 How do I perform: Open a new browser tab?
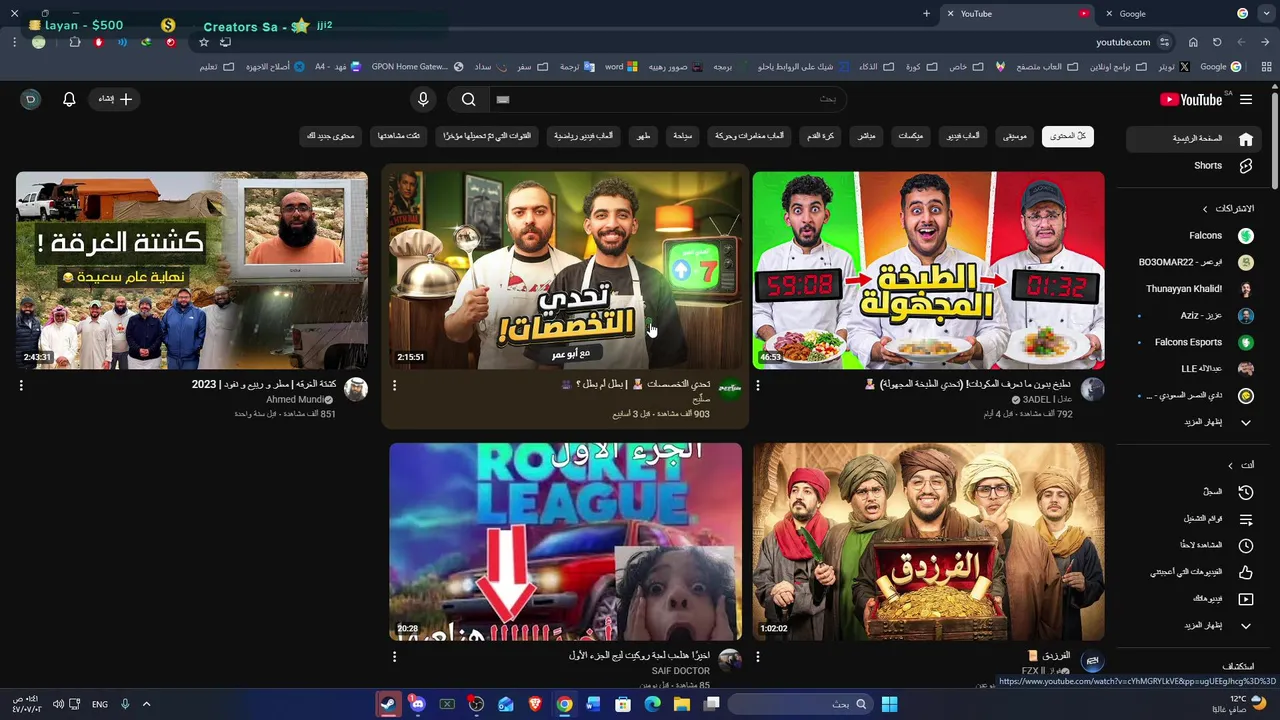[x=926, y=13]
